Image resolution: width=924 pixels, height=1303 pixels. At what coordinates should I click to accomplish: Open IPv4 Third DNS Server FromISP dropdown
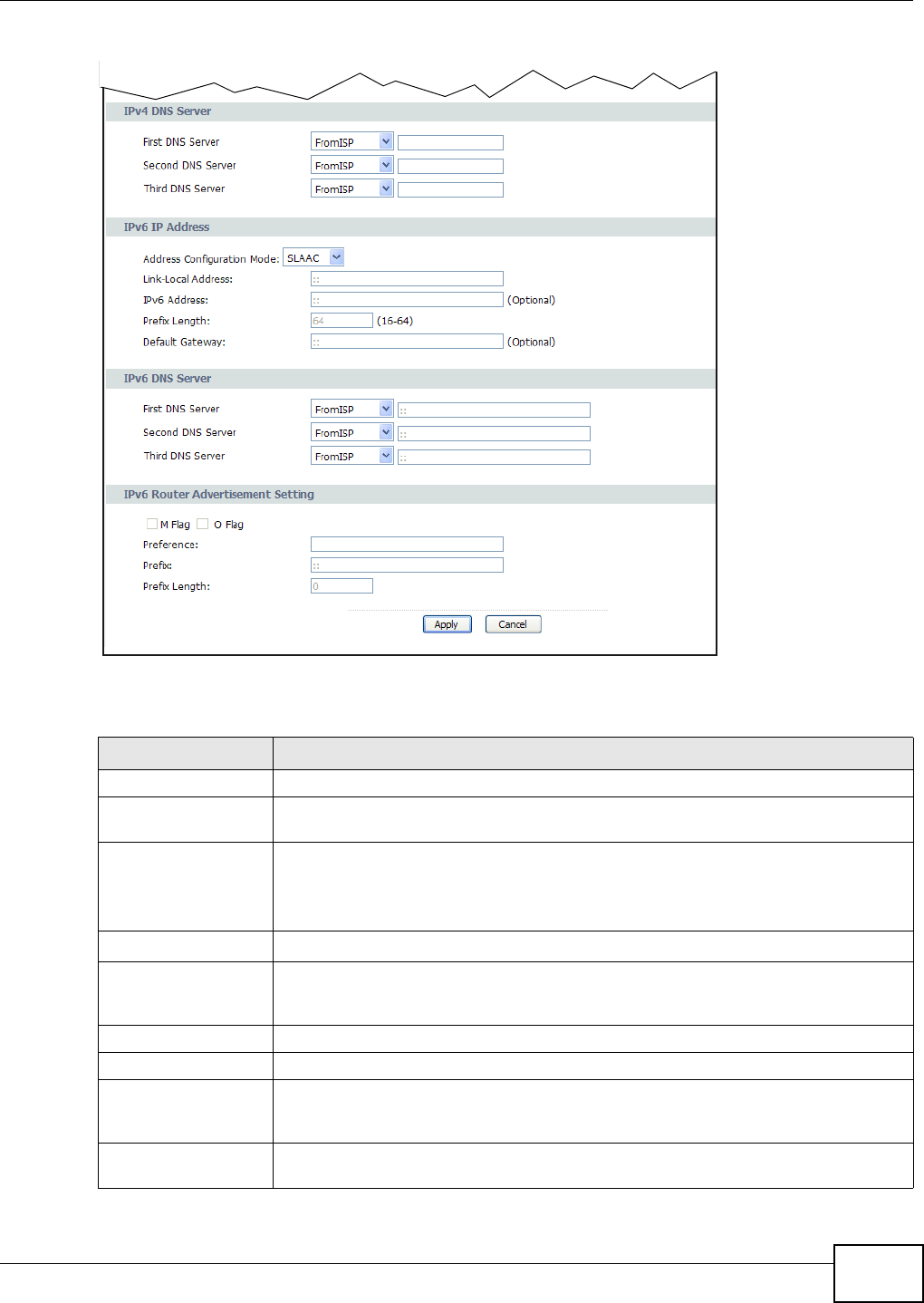[351, 189]
